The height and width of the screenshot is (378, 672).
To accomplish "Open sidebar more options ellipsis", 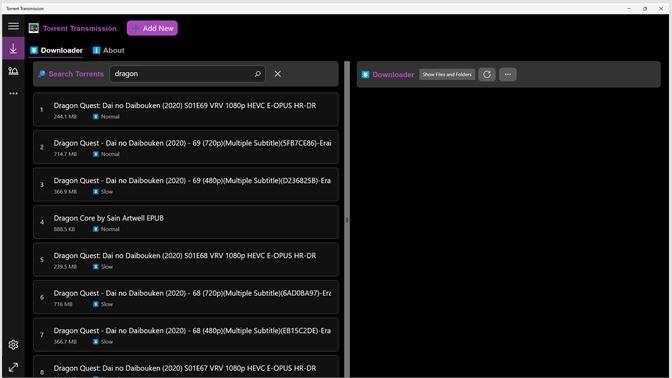I will tap(13, 93).
